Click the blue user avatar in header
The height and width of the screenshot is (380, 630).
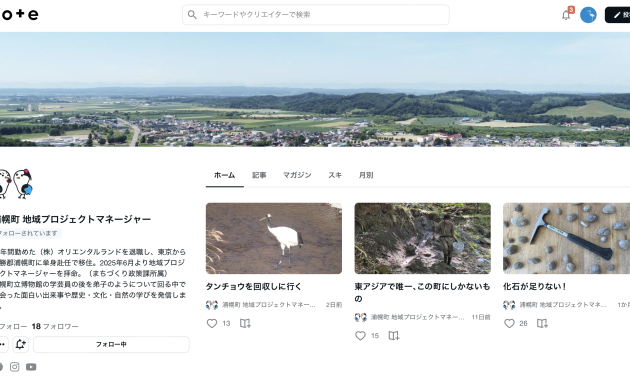pyautogui.click(x=588, y=15)
